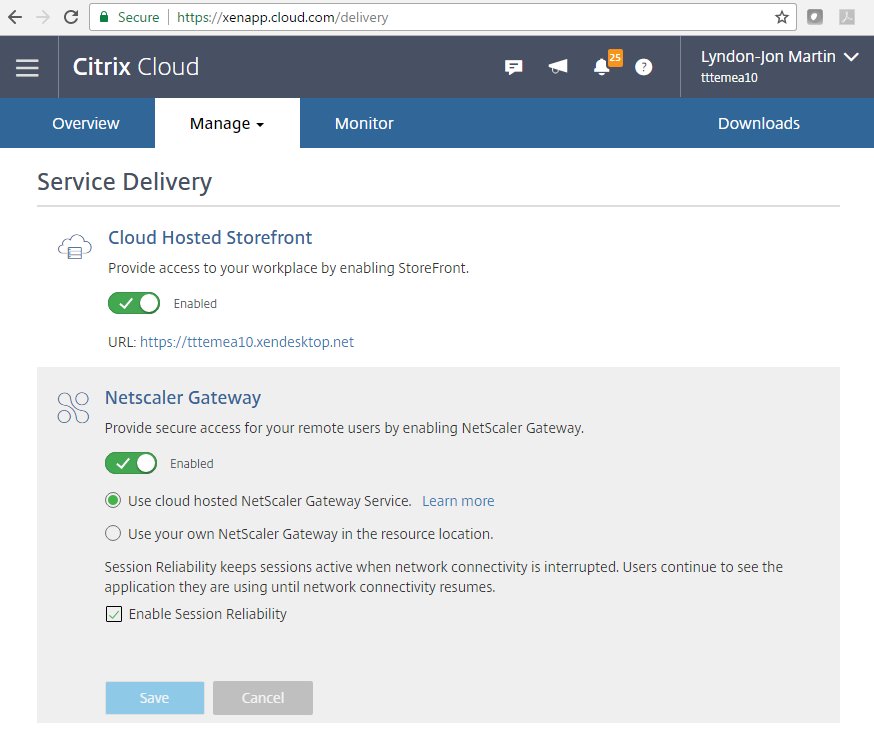Click the PDF extension icon
This screenshot has height=750, width=874.
click(x=847, y=17)
